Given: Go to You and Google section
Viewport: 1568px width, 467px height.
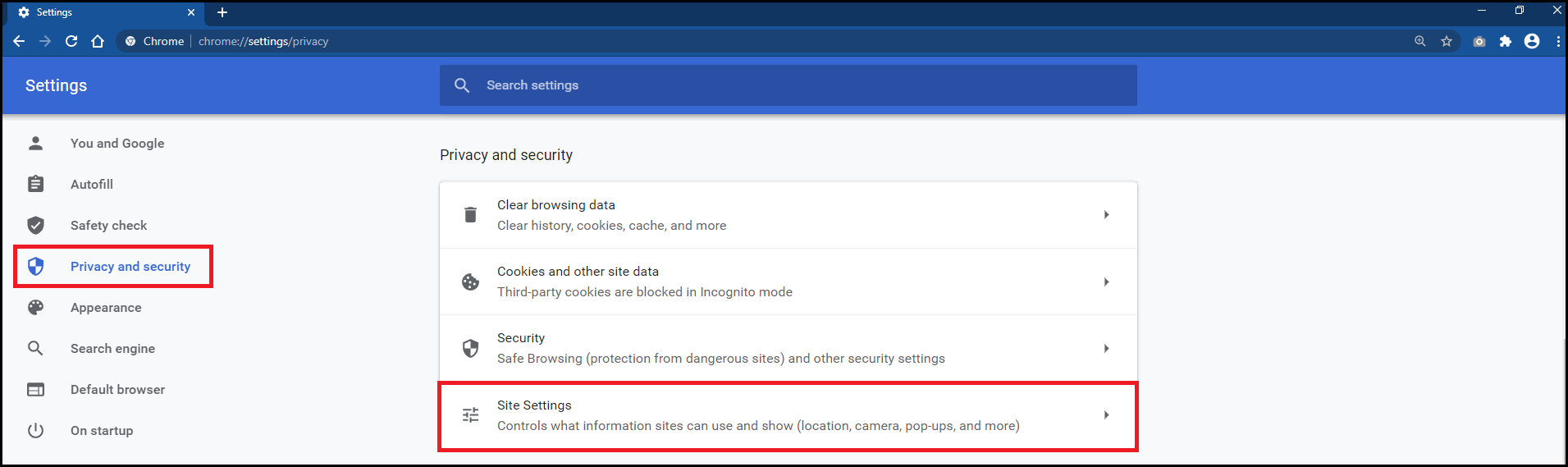Looking at the screenshot, I should tap(117, 144).
